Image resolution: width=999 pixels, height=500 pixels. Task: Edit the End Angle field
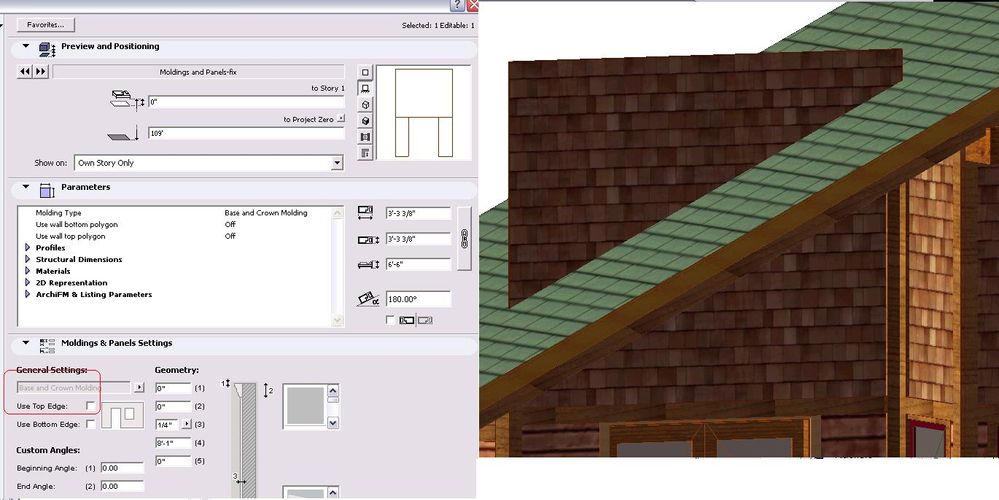click(122, 486)
